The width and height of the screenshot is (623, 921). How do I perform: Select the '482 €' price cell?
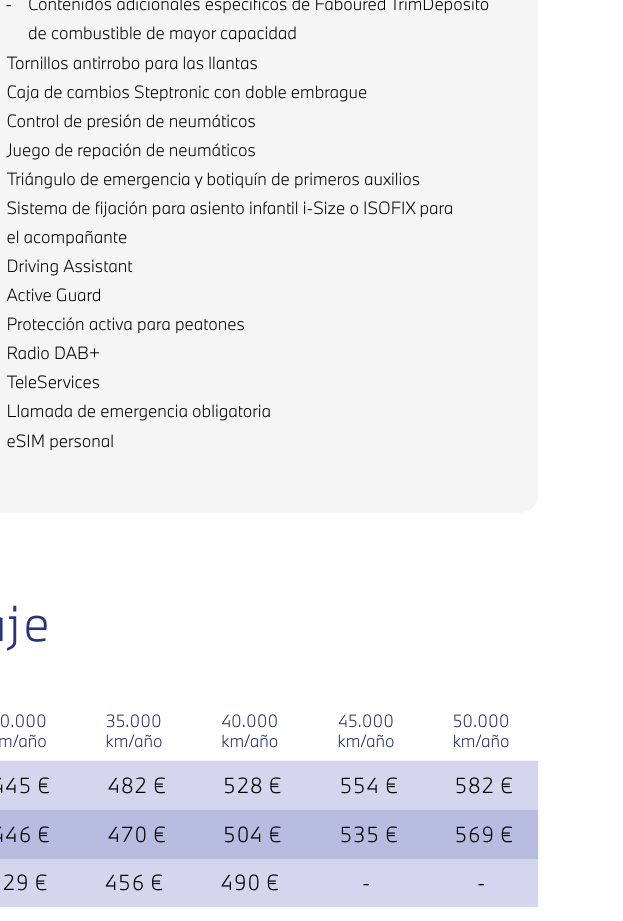click(x=136, y=786)
